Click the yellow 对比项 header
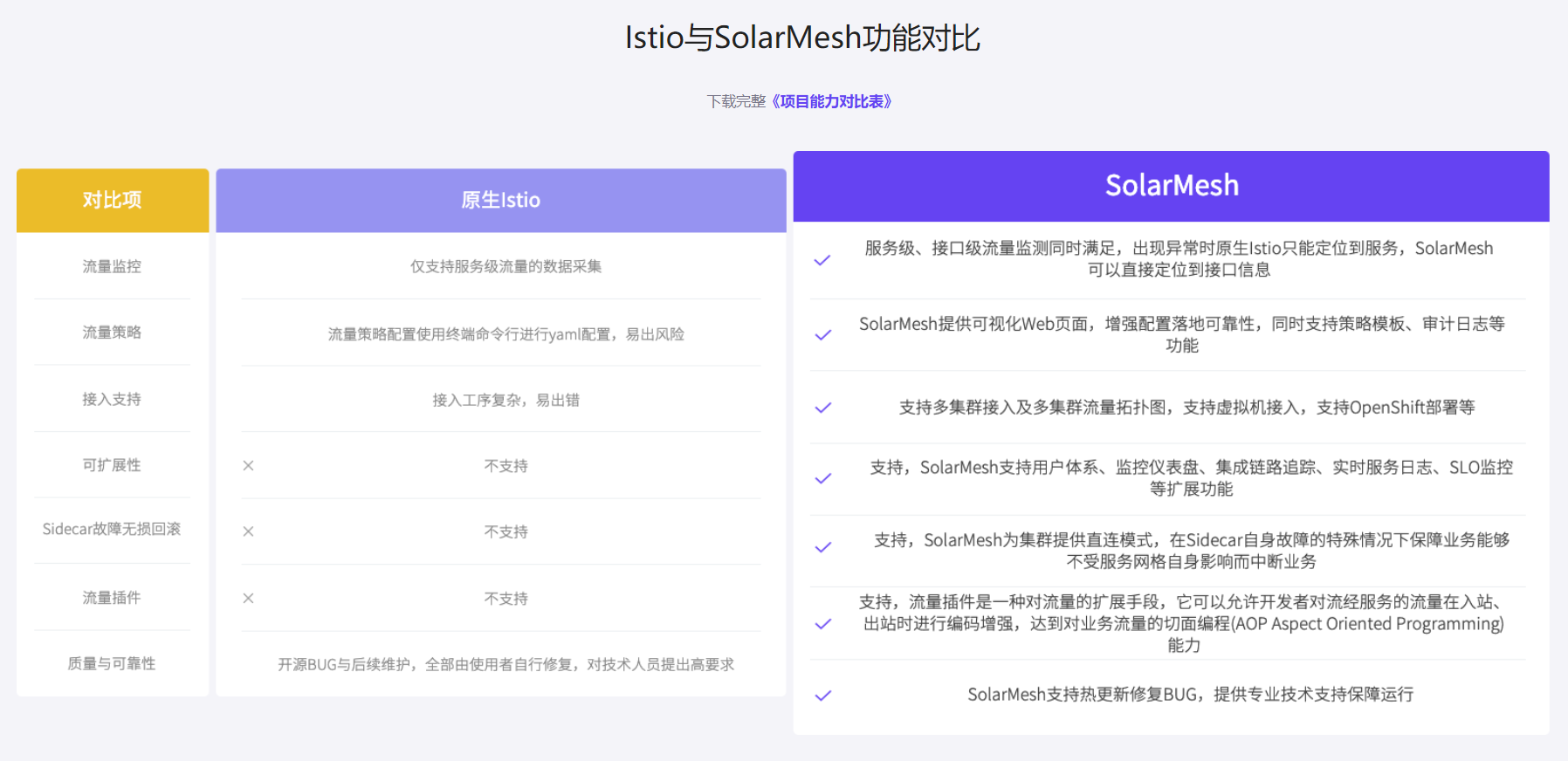Image resolution: width=1568 pixels, height=761 pixels. tap(112, 201)
